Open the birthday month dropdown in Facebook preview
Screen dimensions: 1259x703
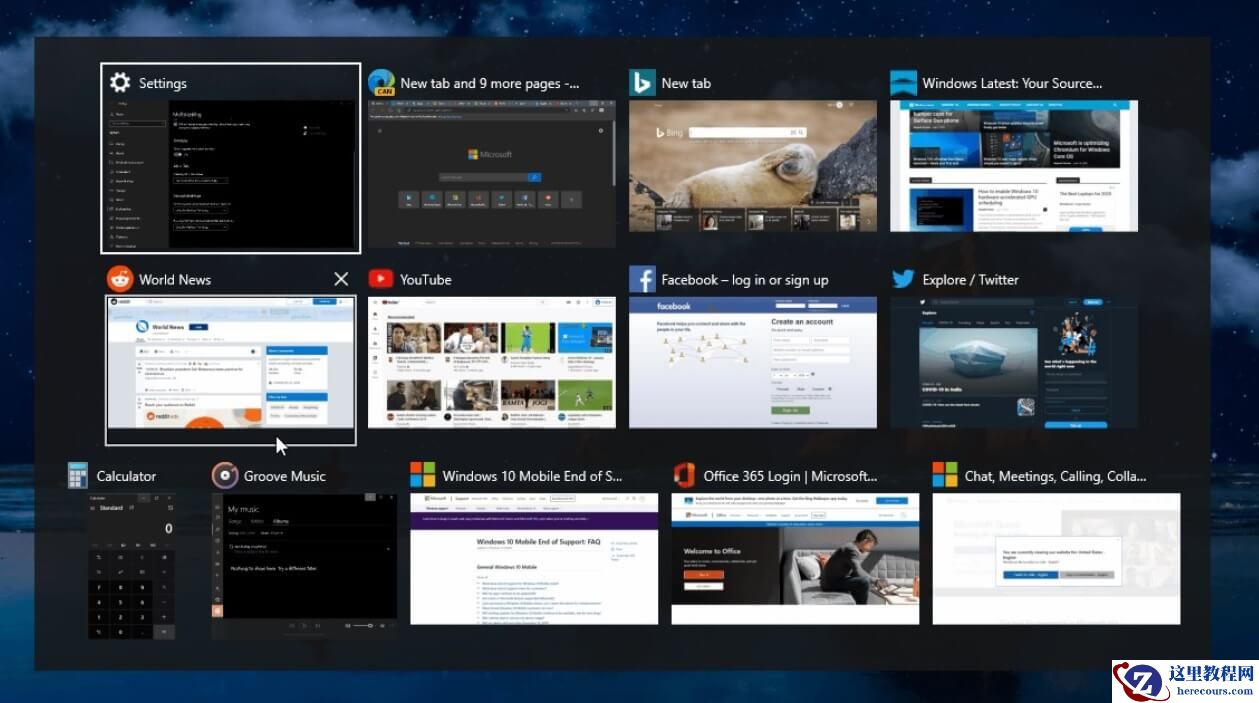[x=780, y=375]
